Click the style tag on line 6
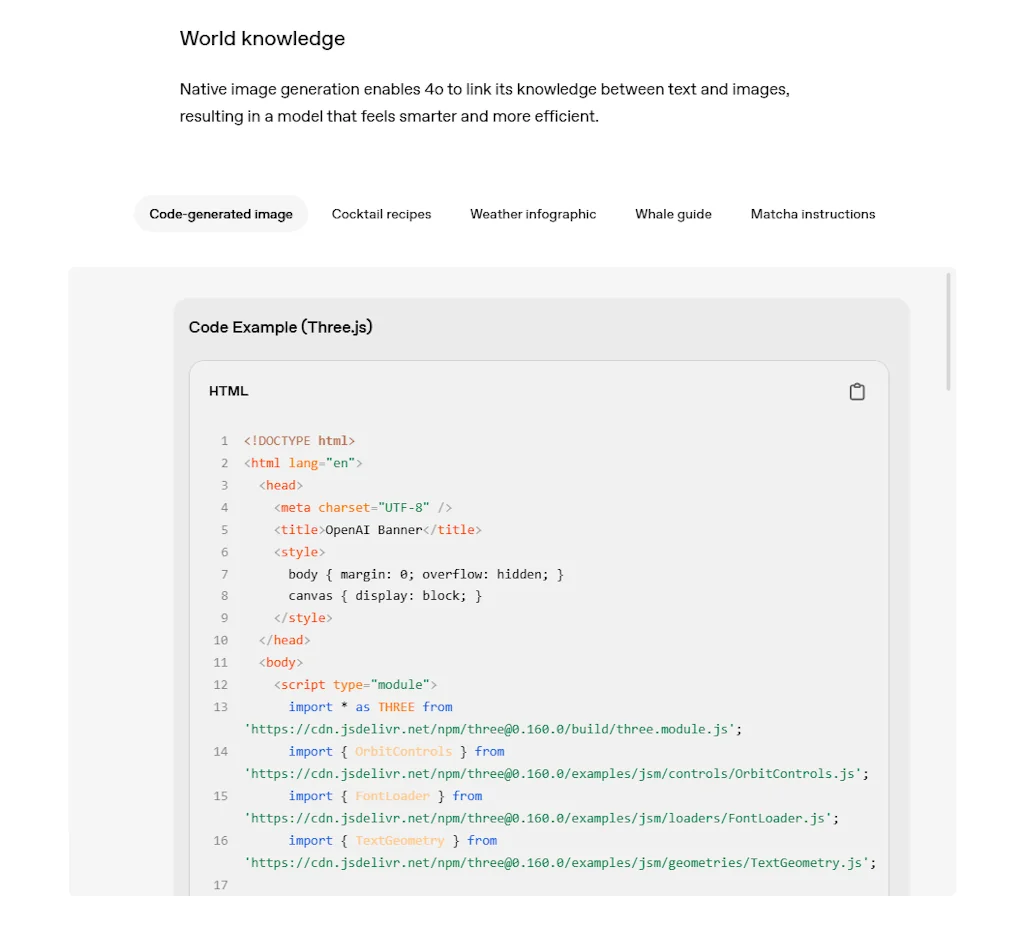Image resolution: width=1024 pixels, height=929 pixels. tap(299, 551)
